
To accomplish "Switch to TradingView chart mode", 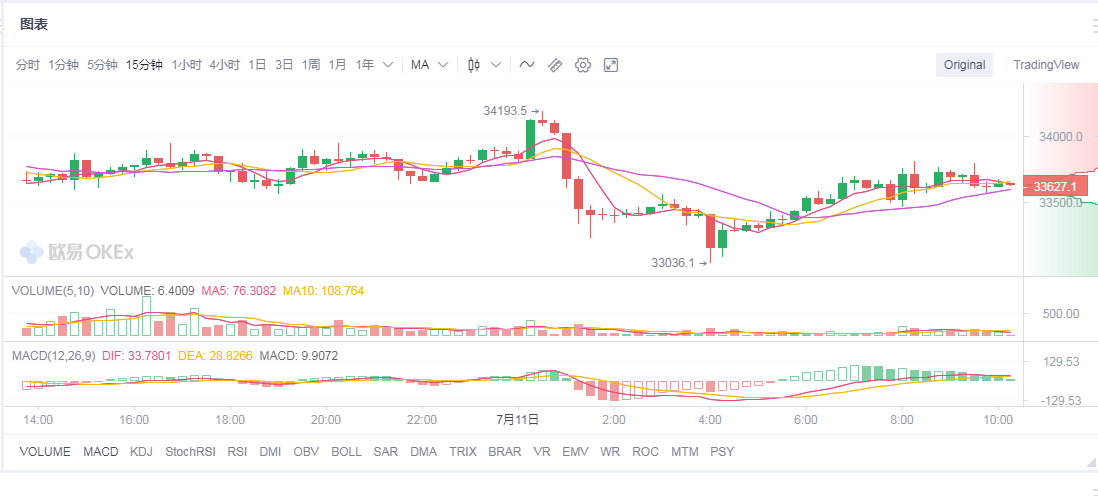I will click(x=1046, y=65).
